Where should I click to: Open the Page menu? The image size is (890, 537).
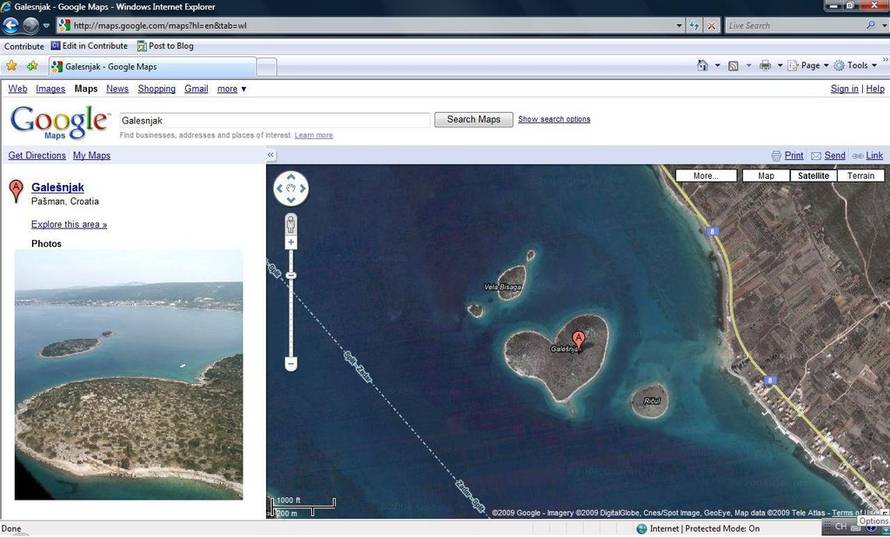(x=808, y=66)
